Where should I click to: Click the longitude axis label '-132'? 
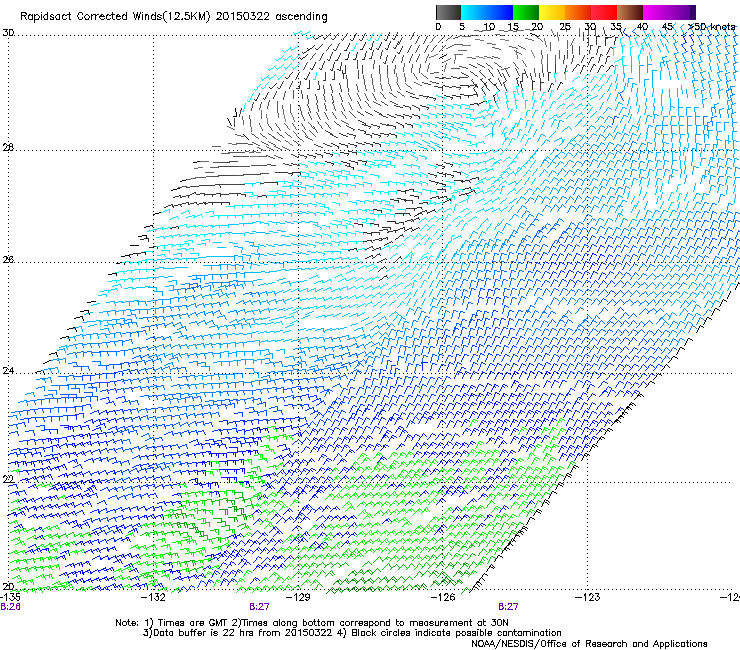(x=154, y=597)
